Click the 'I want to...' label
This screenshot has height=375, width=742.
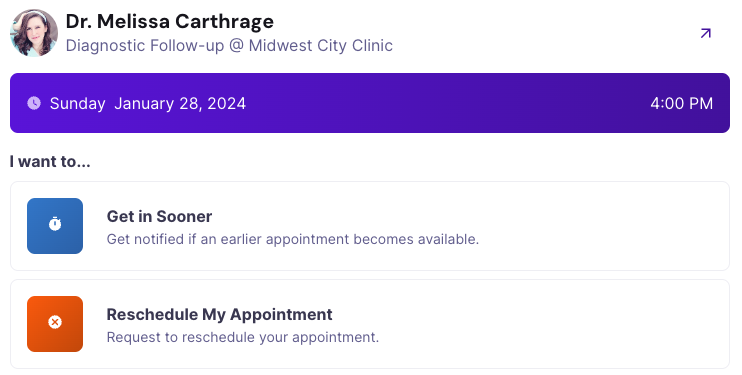[x=50, y=161]
